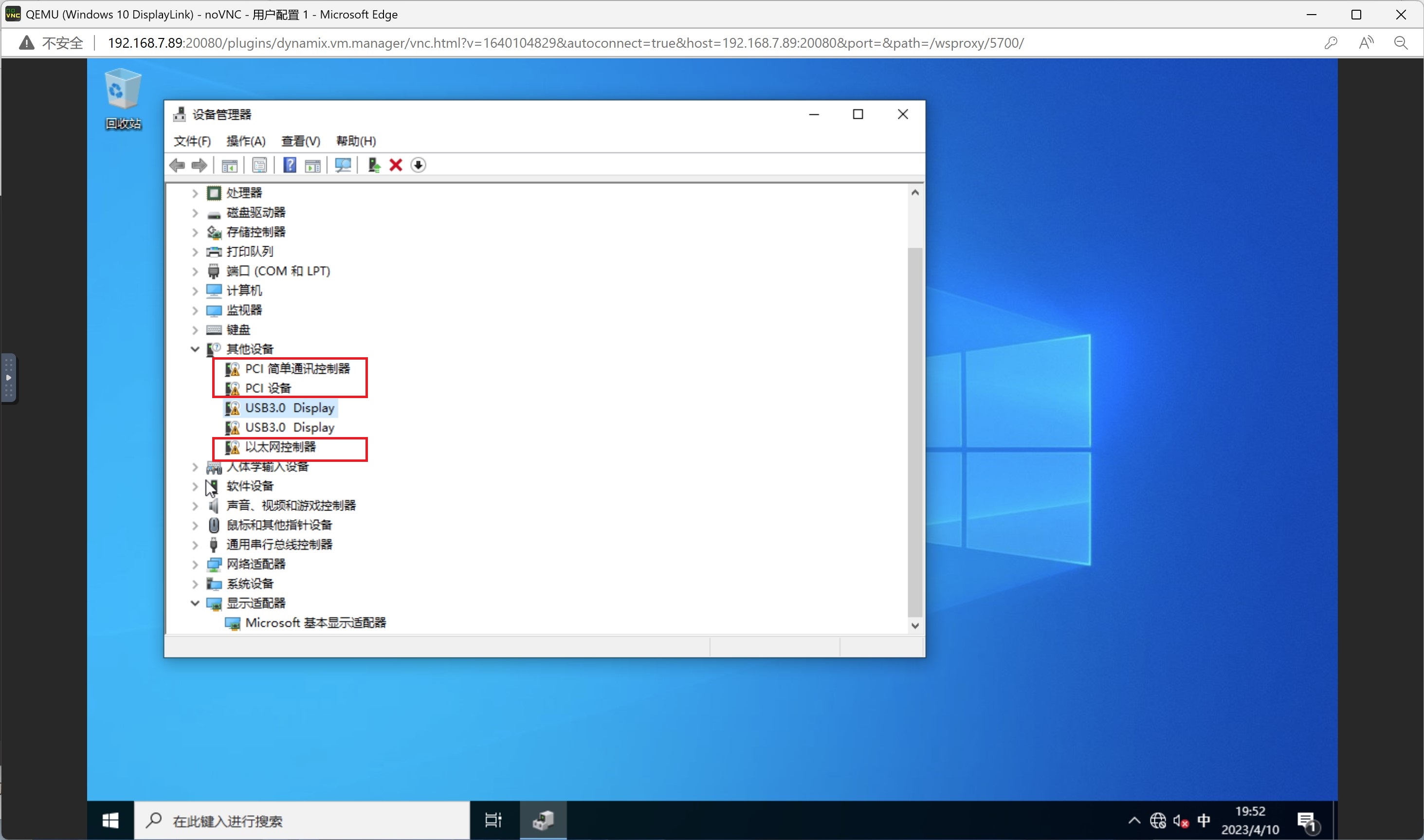1424x840 pixels.
Task: Collapse the 显示适配器 category
Action: click(x=195, y=603)
